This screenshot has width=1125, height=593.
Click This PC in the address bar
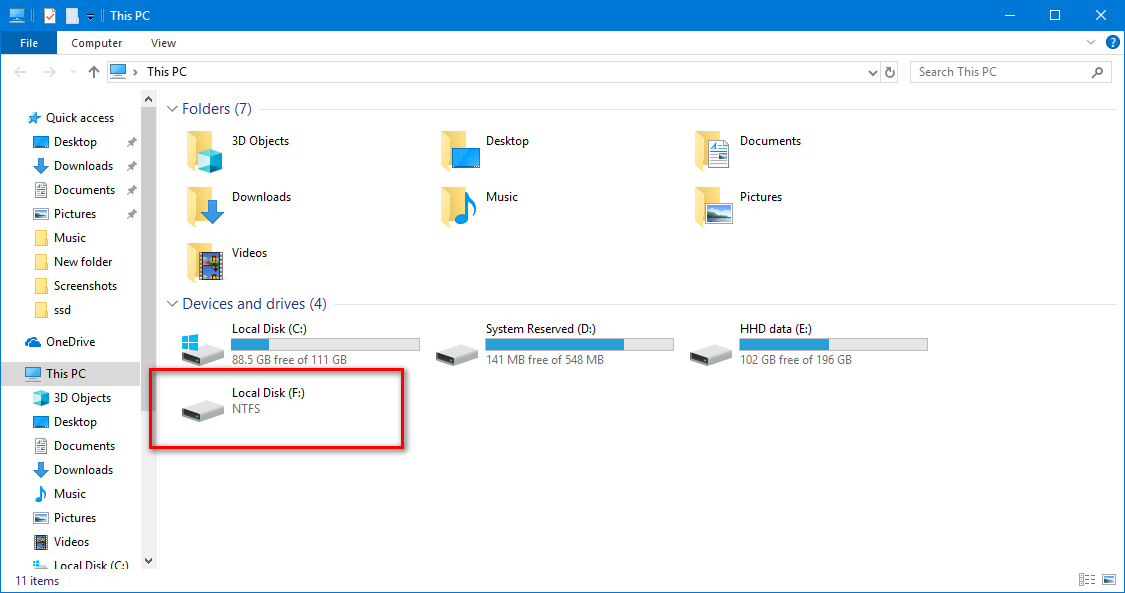coord(166,72)
